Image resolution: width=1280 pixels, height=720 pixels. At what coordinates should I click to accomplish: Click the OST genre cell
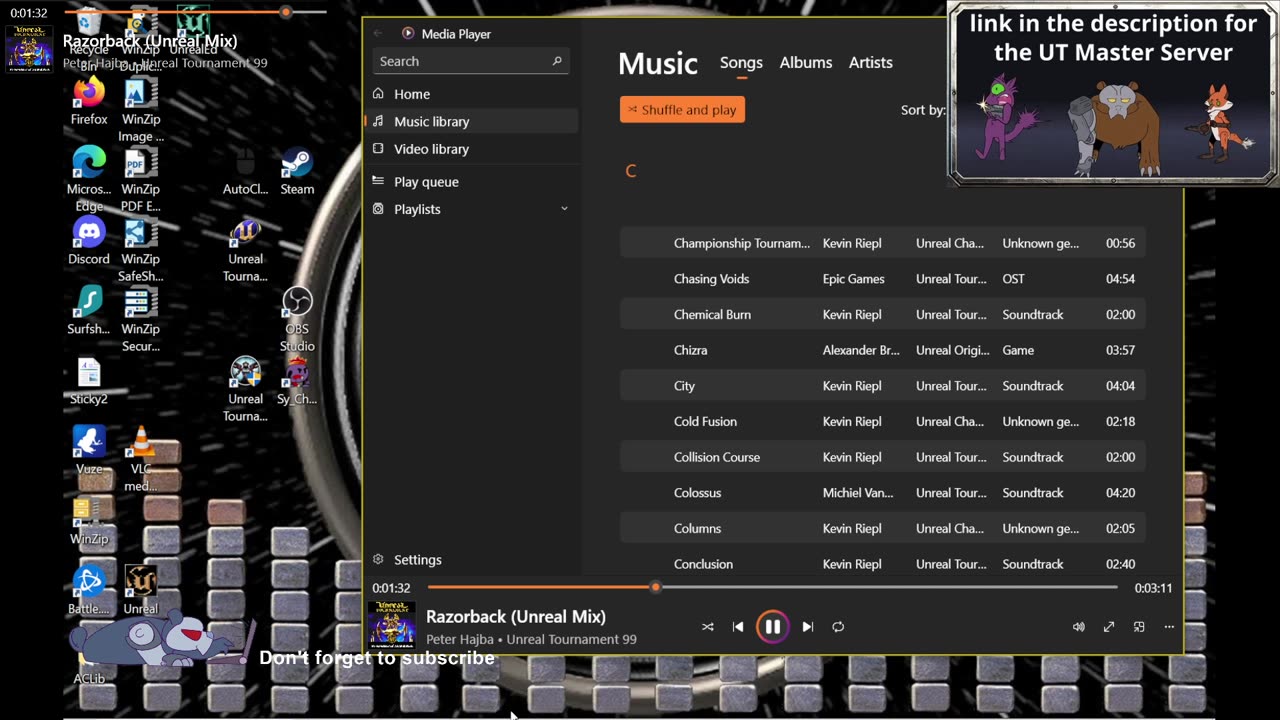click(1013, 279)
